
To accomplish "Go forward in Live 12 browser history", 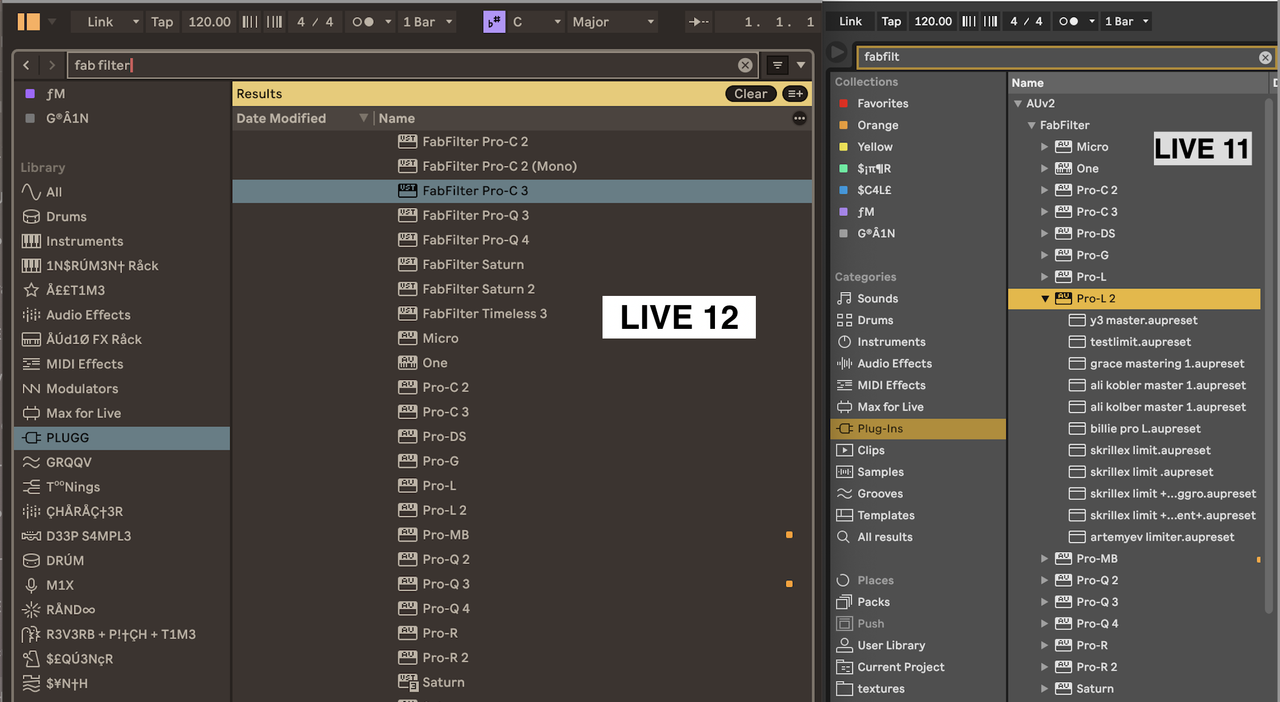I will (x=52, y=65).
